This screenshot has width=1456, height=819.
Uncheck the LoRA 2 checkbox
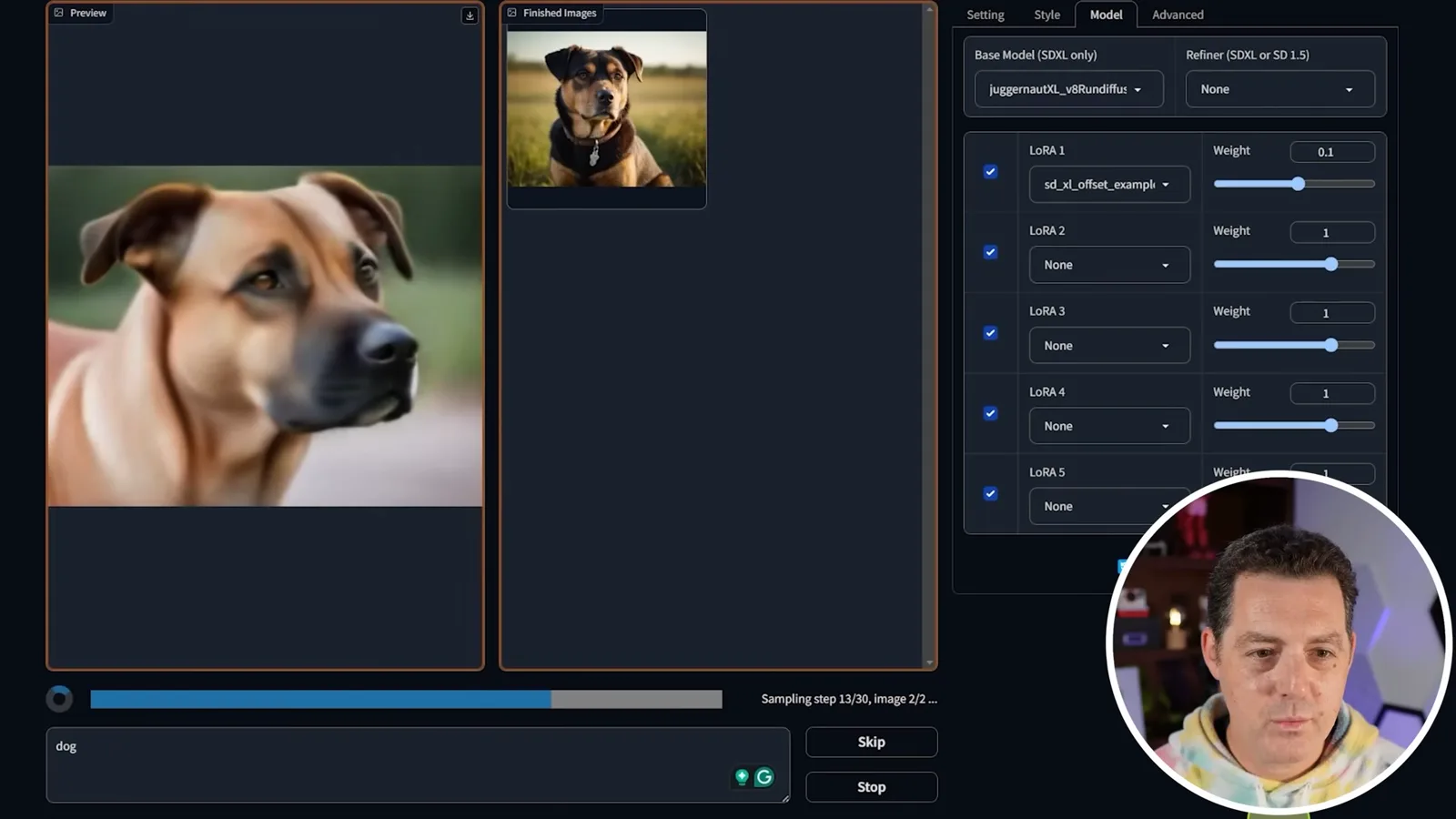990,252
